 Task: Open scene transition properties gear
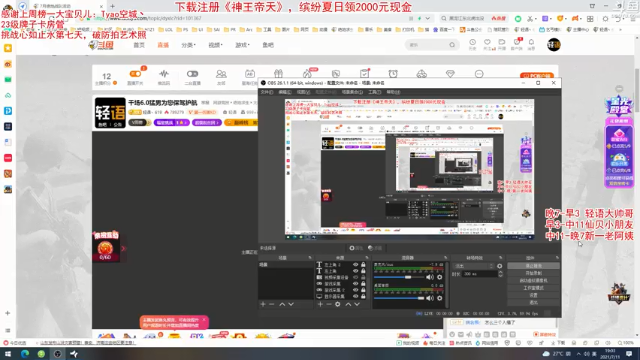[500, 266]
